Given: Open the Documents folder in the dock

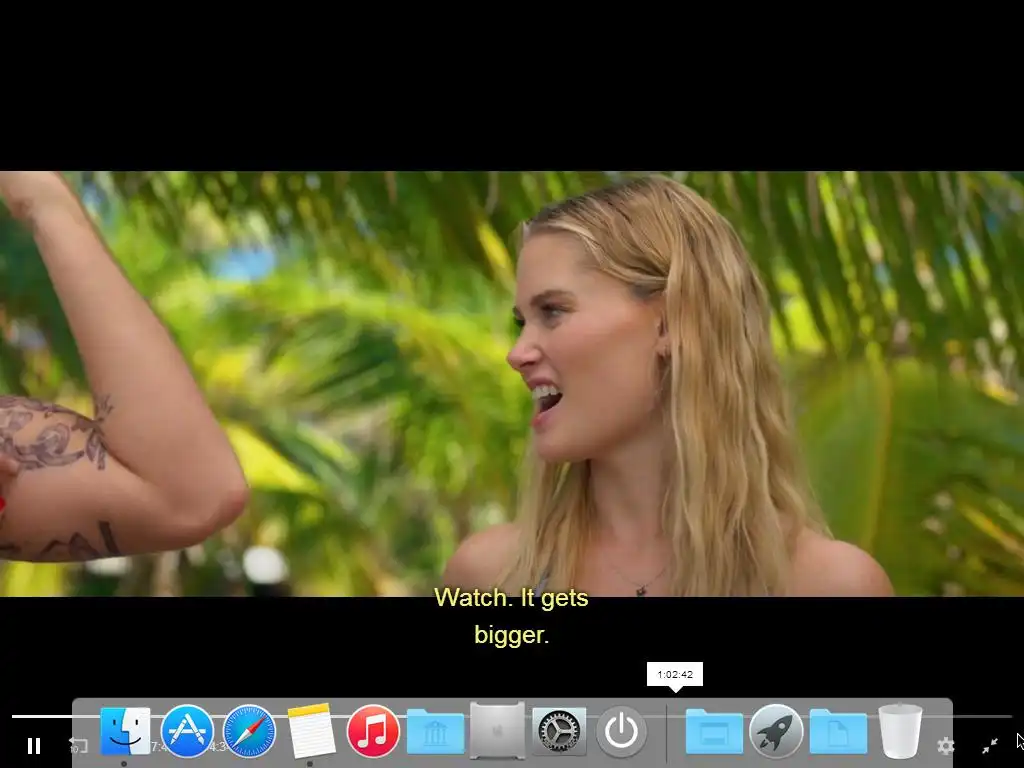Looking at the screenshot, I should tap(838, 731).
